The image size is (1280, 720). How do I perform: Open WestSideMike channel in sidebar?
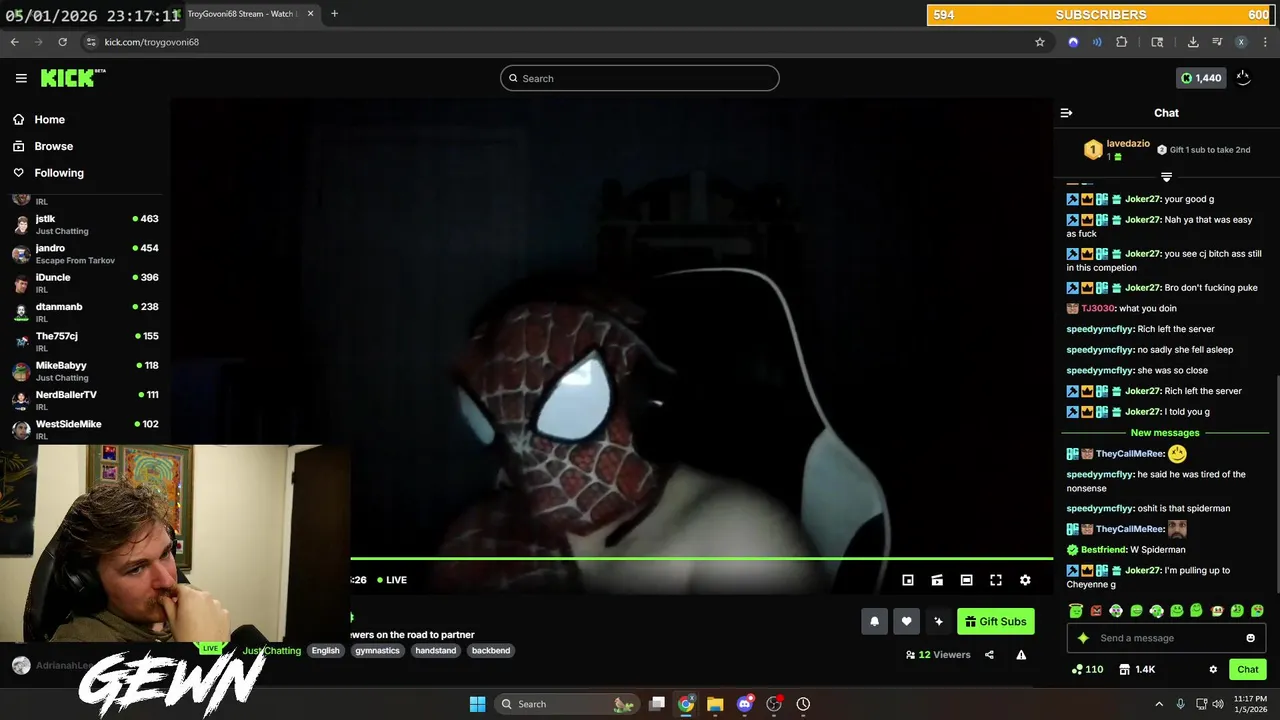tap(85, 430)
